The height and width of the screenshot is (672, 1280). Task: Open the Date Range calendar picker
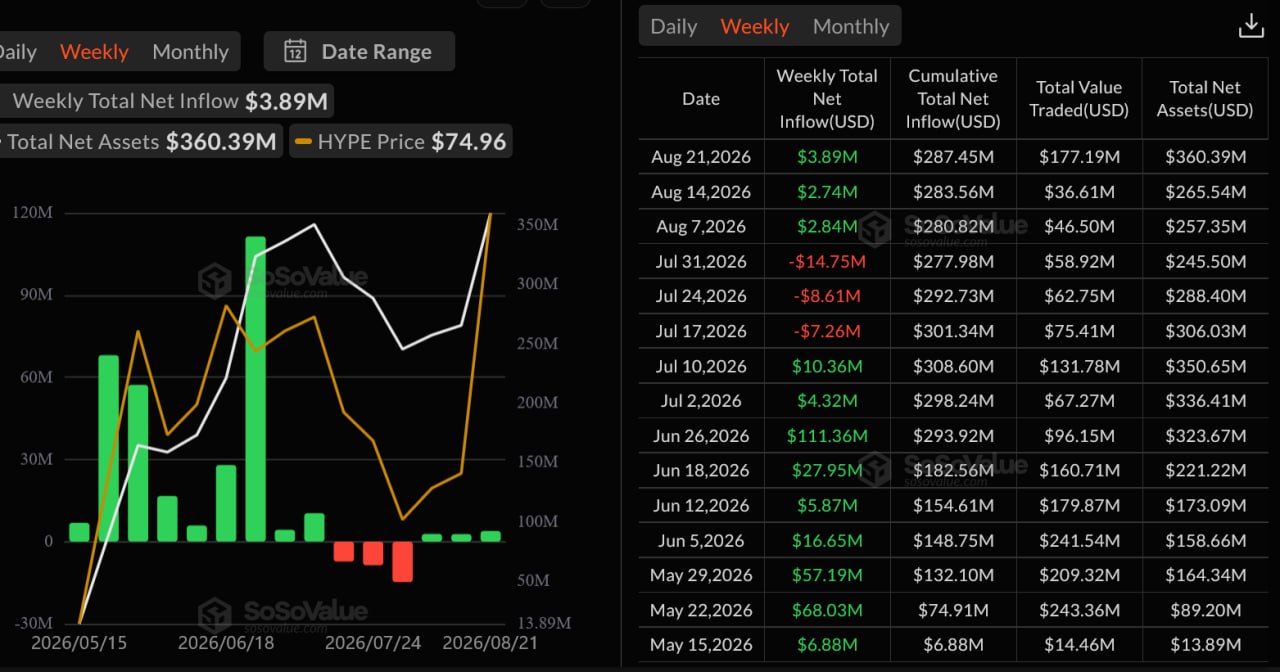point(359,52)
